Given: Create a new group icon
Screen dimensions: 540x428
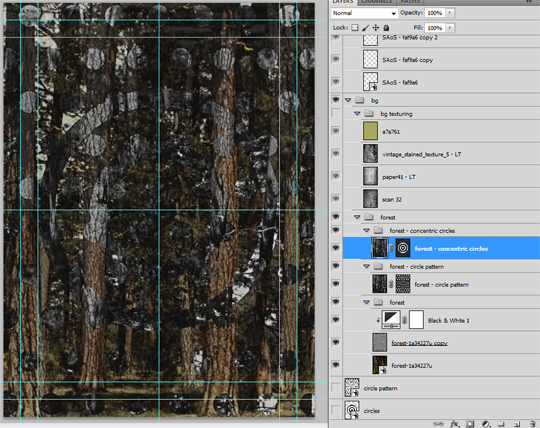Looking at the screenshot, I should (x=501, y=424).
